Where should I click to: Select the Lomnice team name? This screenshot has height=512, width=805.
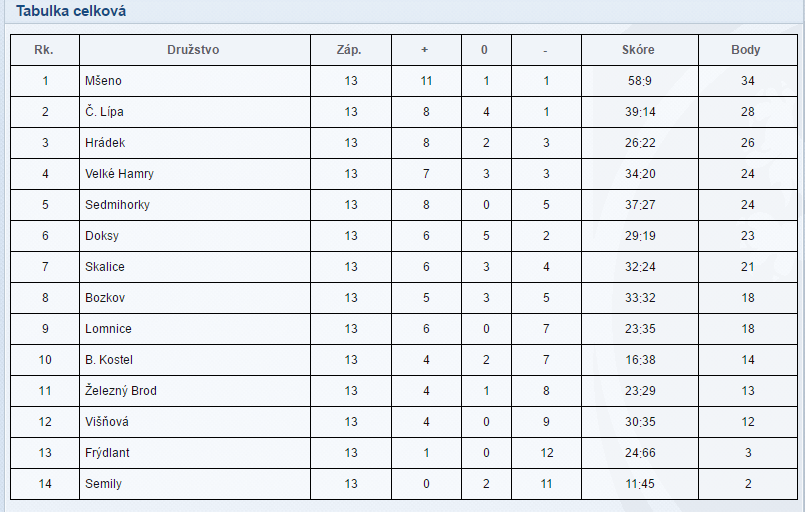tap(108, 329)
